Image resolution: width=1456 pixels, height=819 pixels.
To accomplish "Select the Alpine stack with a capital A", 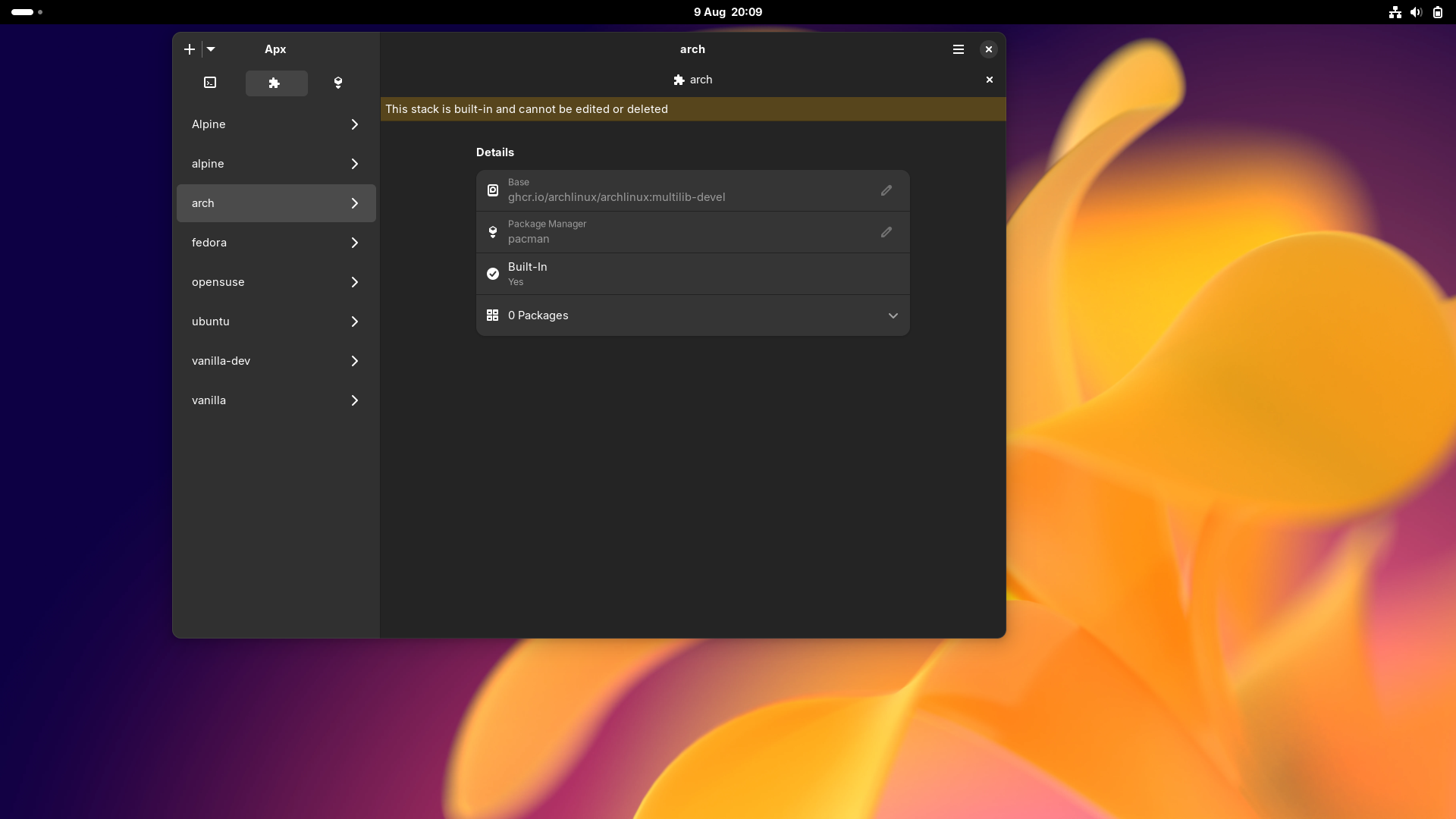I will (x=276, y=124).
